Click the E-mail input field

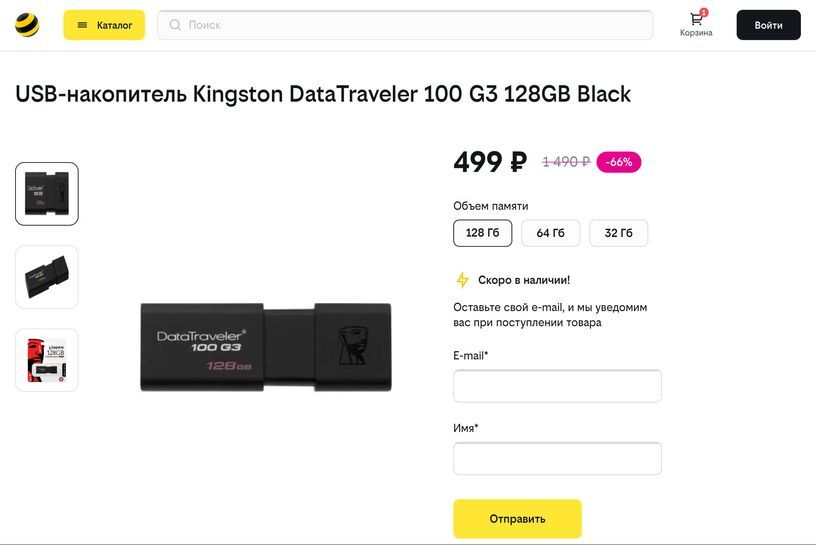pyautogui.click(x=557, y=386)
